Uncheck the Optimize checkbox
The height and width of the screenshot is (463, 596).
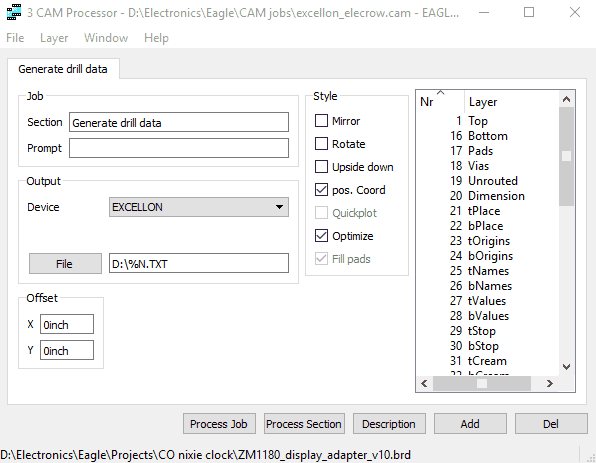321,236
